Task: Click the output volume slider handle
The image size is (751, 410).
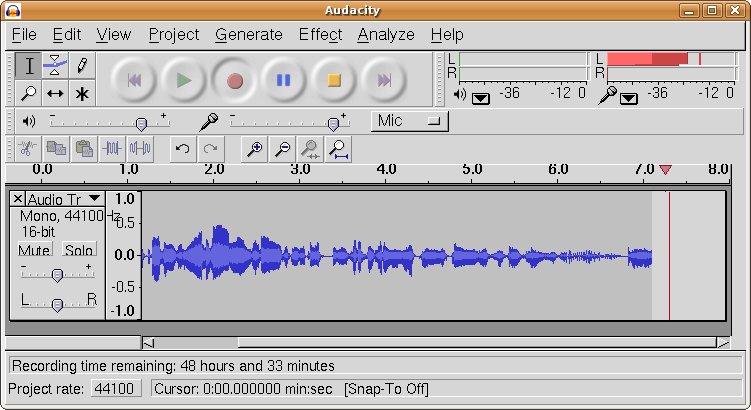Action: (141, 124)
